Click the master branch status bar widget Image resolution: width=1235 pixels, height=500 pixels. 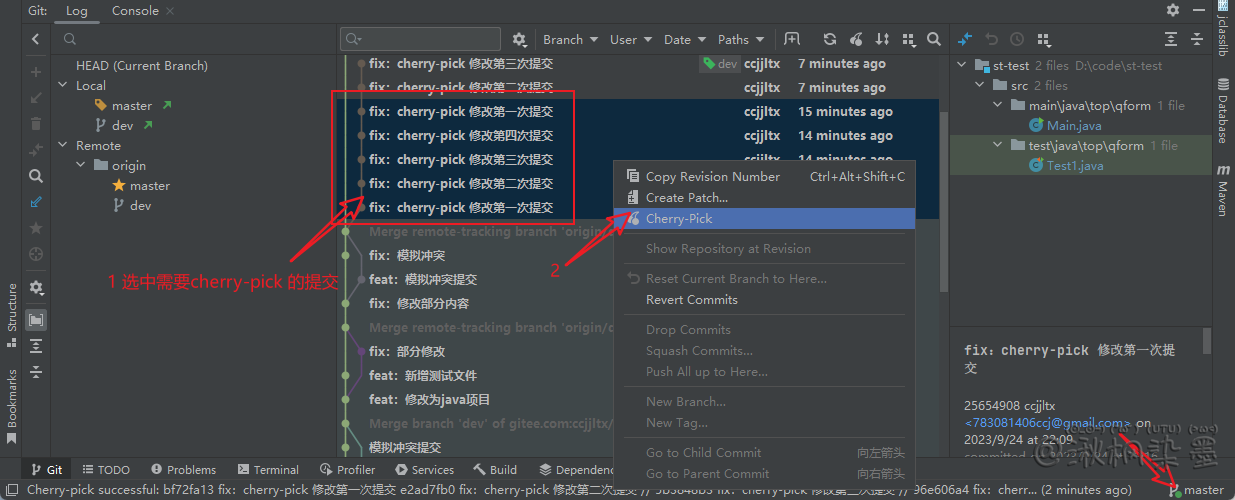point(1197,490)
